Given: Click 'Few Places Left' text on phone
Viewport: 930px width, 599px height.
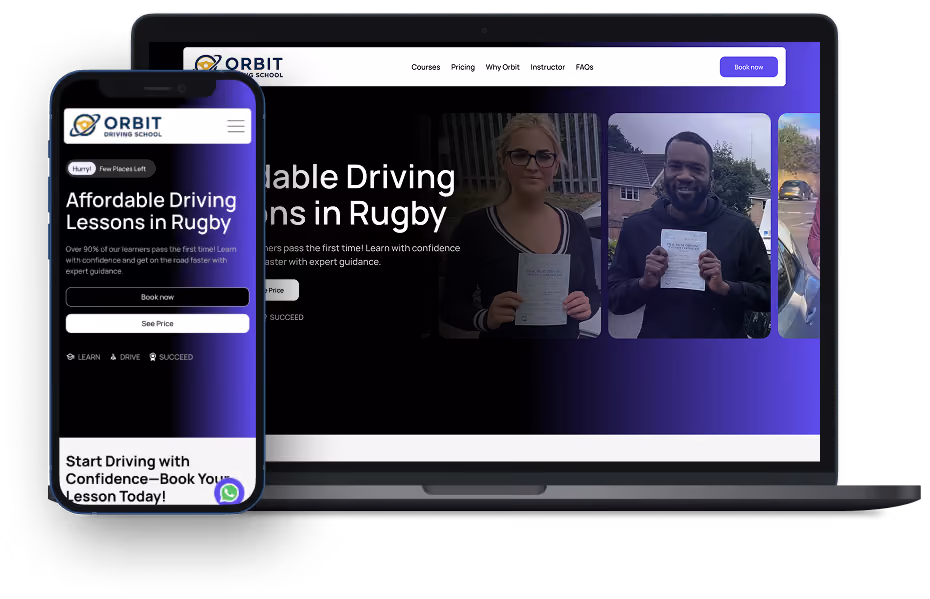Looking at the screenshot, I should (123, 169).
